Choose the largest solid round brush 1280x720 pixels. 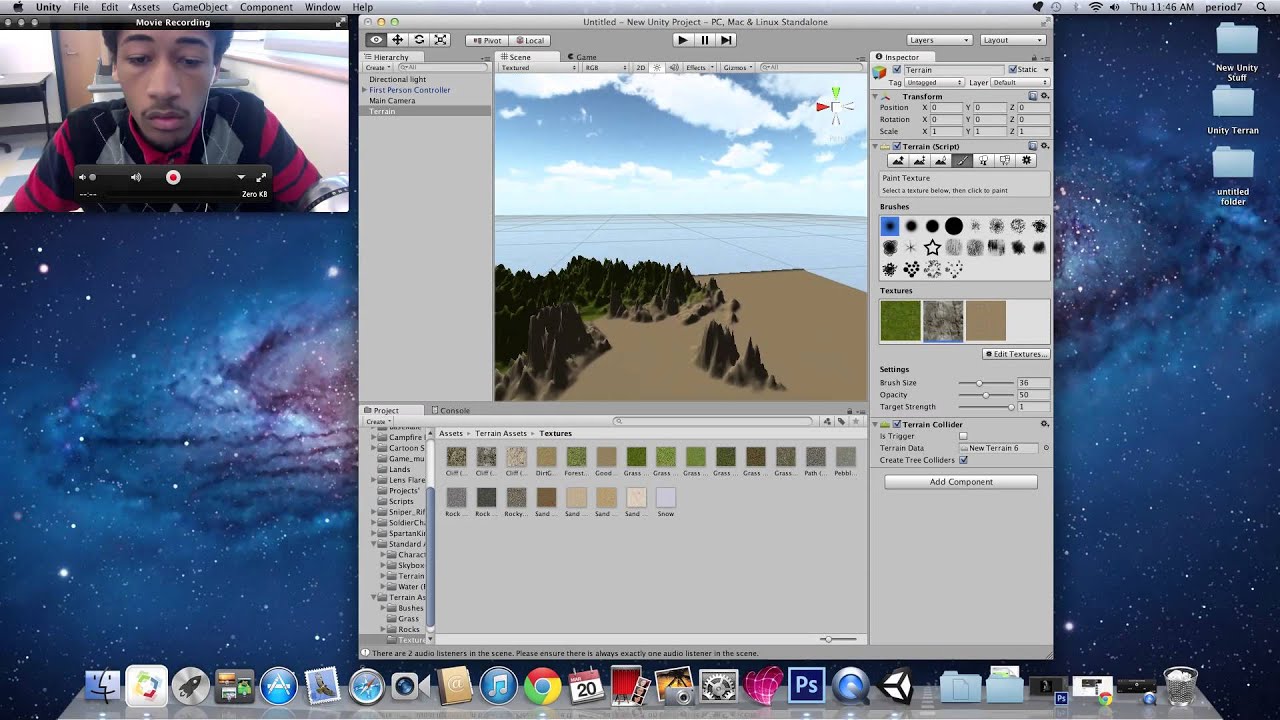954,226
